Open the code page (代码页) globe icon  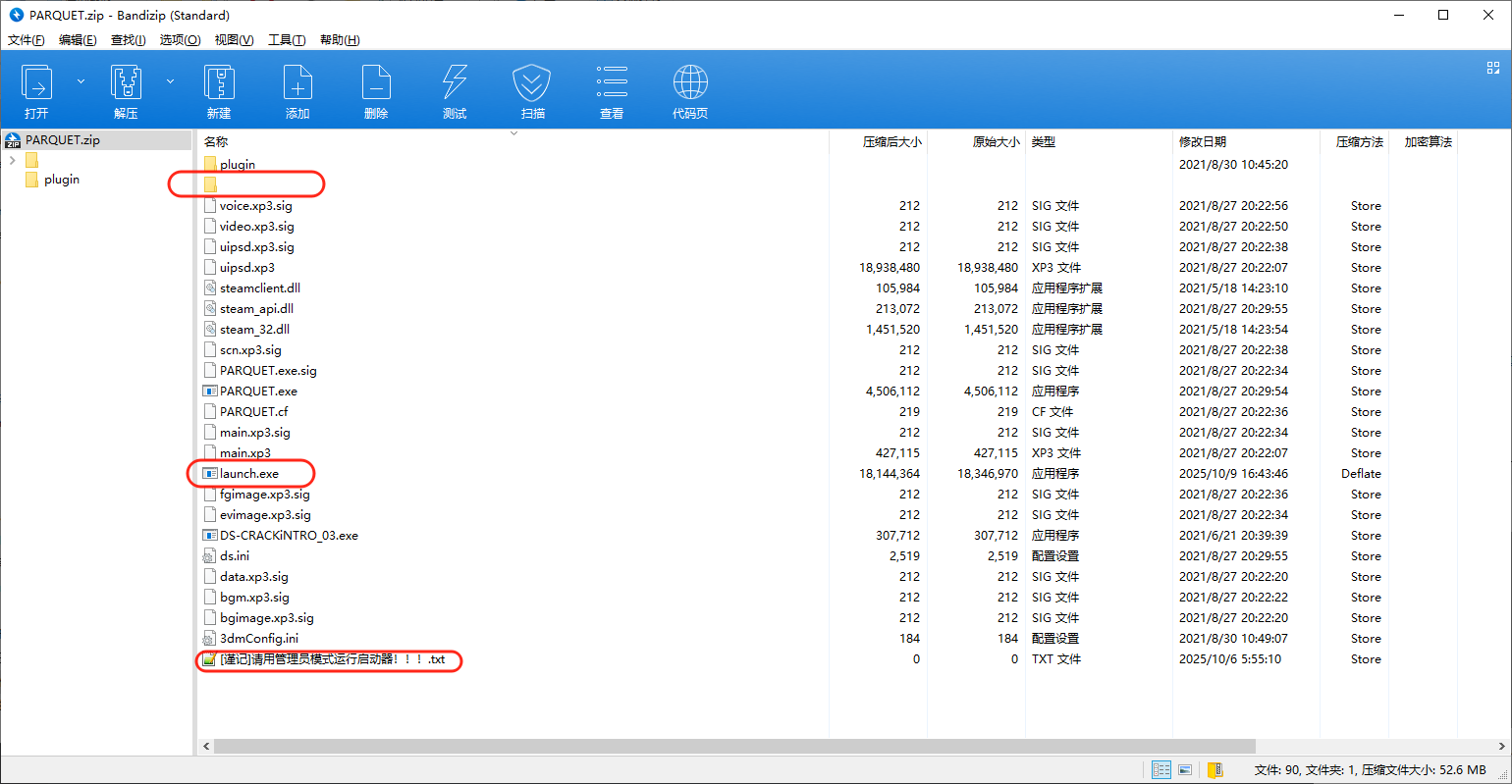tap(690, 90)
